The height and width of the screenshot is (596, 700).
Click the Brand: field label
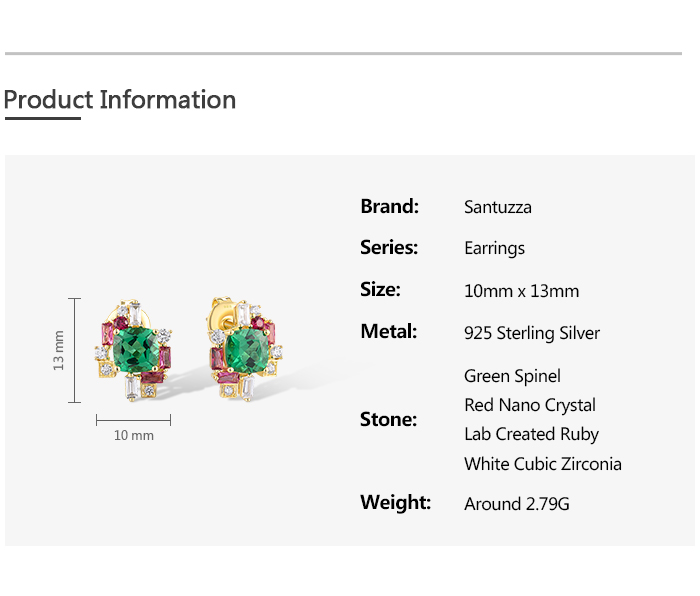tap(389, 207)
